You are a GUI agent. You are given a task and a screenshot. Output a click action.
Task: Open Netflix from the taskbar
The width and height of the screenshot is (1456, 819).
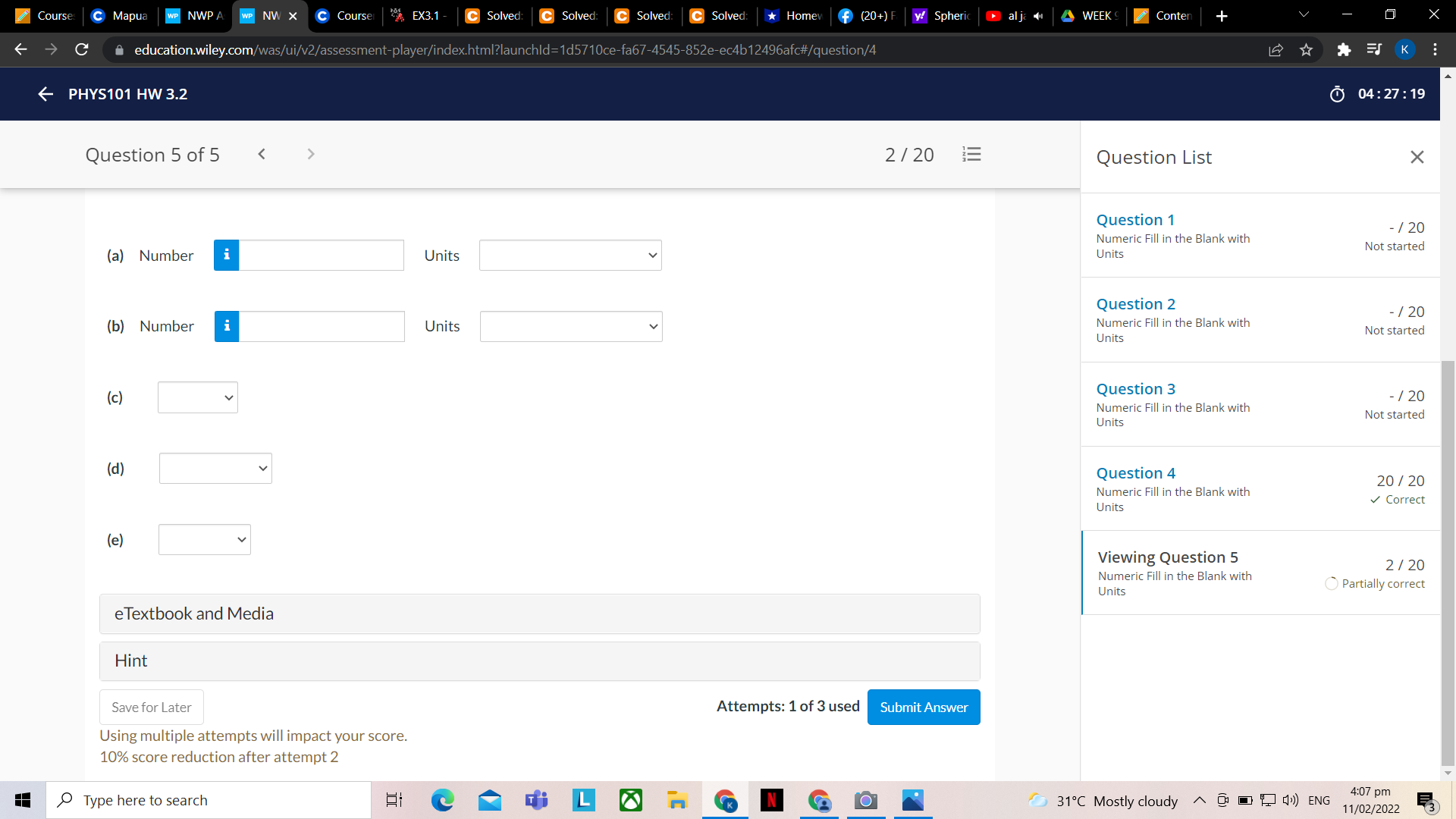(771, 800)
